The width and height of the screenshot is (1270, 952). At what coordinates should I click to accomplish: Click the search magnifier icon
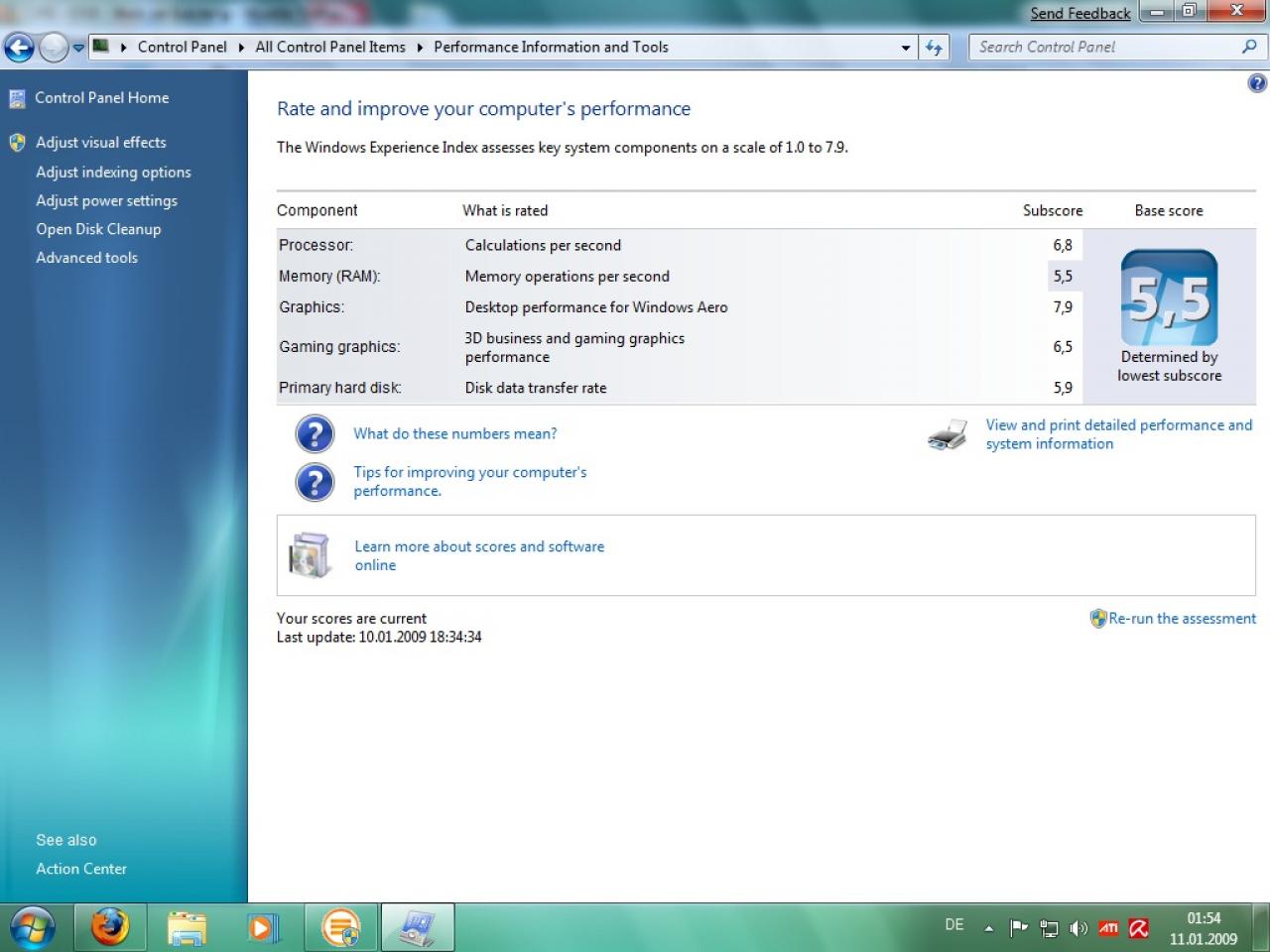(1249, 47)
